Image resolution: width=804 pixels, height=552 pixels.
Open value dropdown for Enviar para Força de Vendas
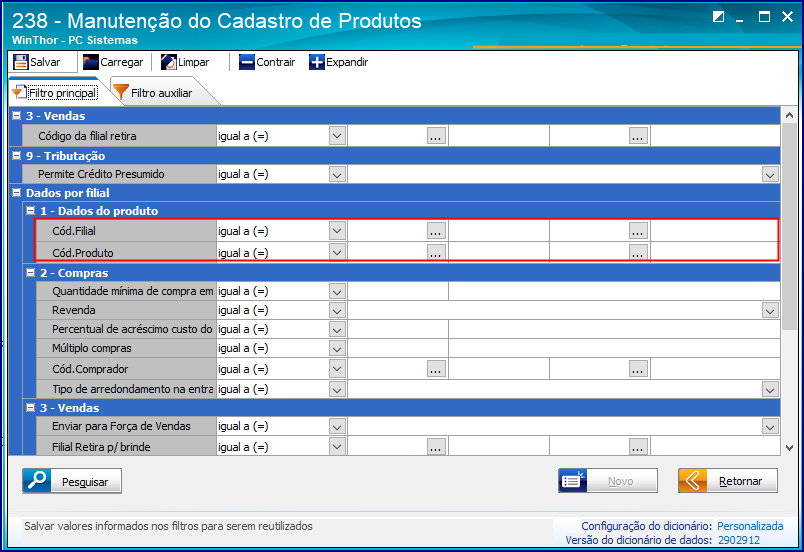click(770, 426)
